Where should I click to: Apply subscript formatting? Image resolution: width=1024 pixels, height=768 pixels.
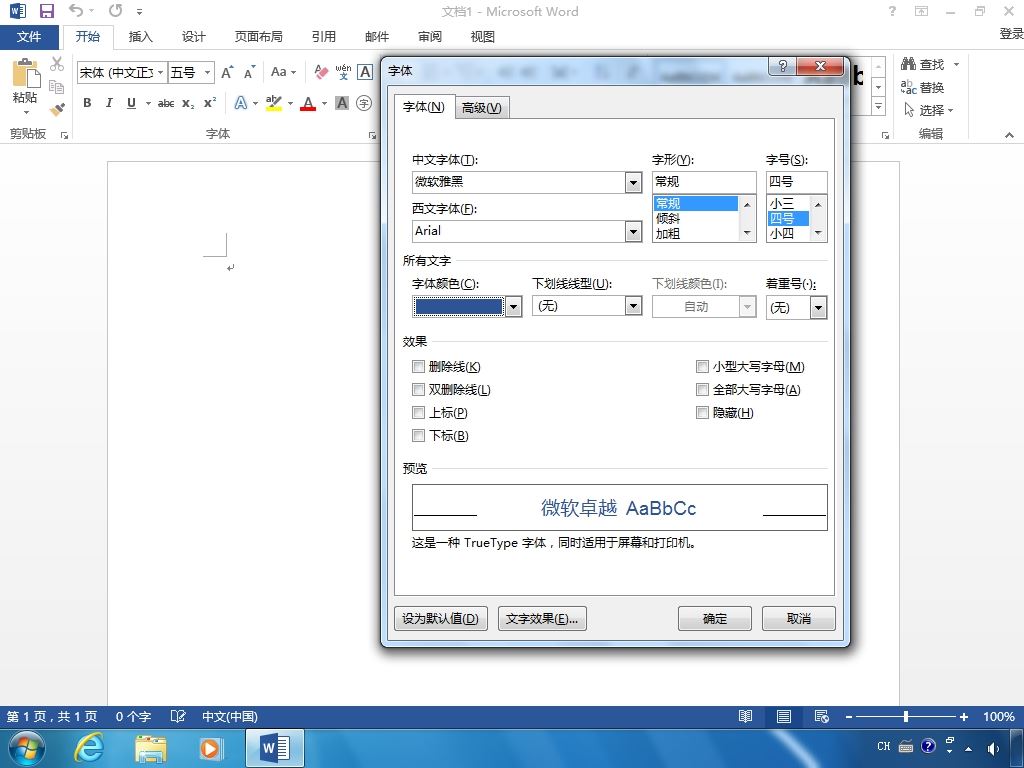pos(188,103)
